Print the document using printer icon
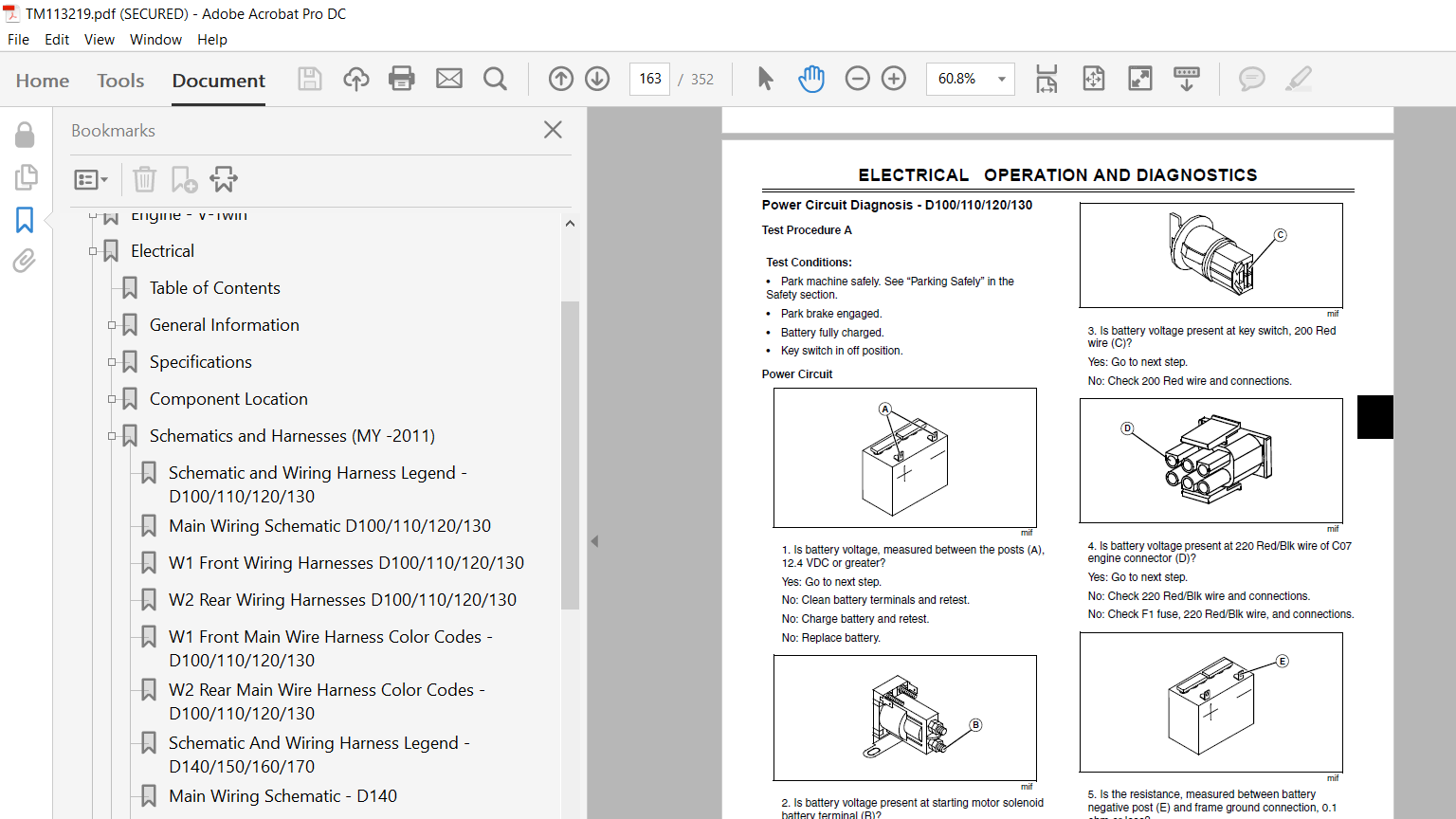The width and height of the screenshot is (1456, 819). [x=402, y=79]
